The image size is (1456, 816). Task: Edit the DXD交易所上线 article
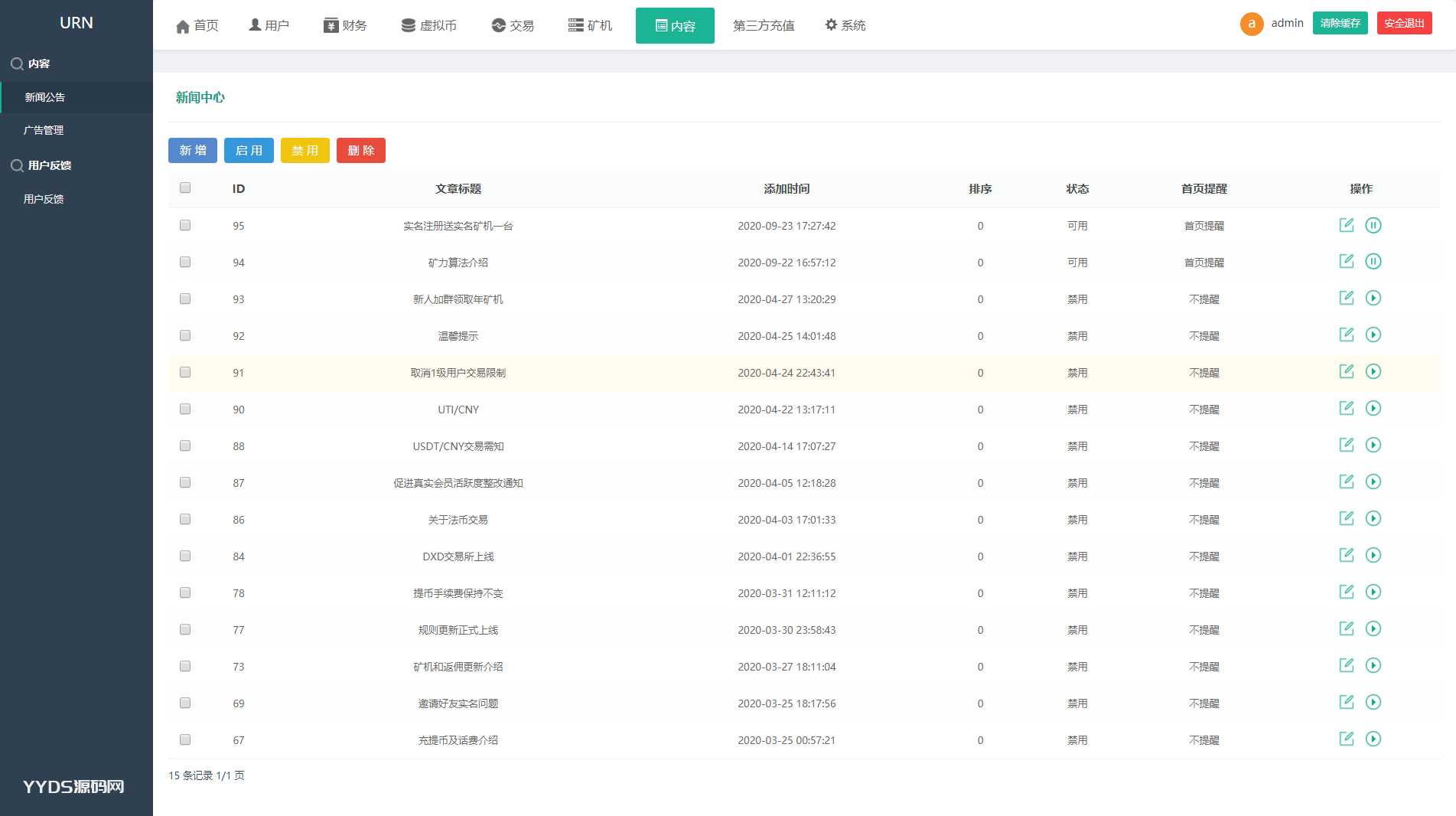pos(1346,556)
